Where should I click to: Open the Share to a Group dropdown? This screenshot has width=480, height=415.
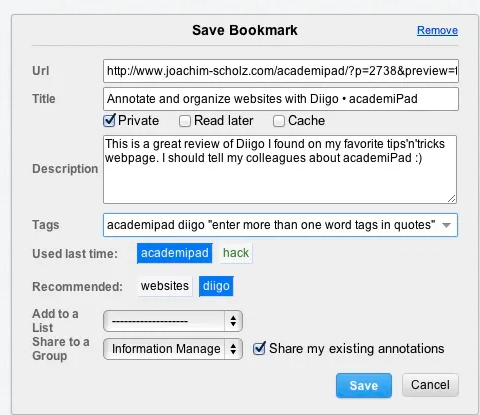pyautogui.click(x=173, y=349)
